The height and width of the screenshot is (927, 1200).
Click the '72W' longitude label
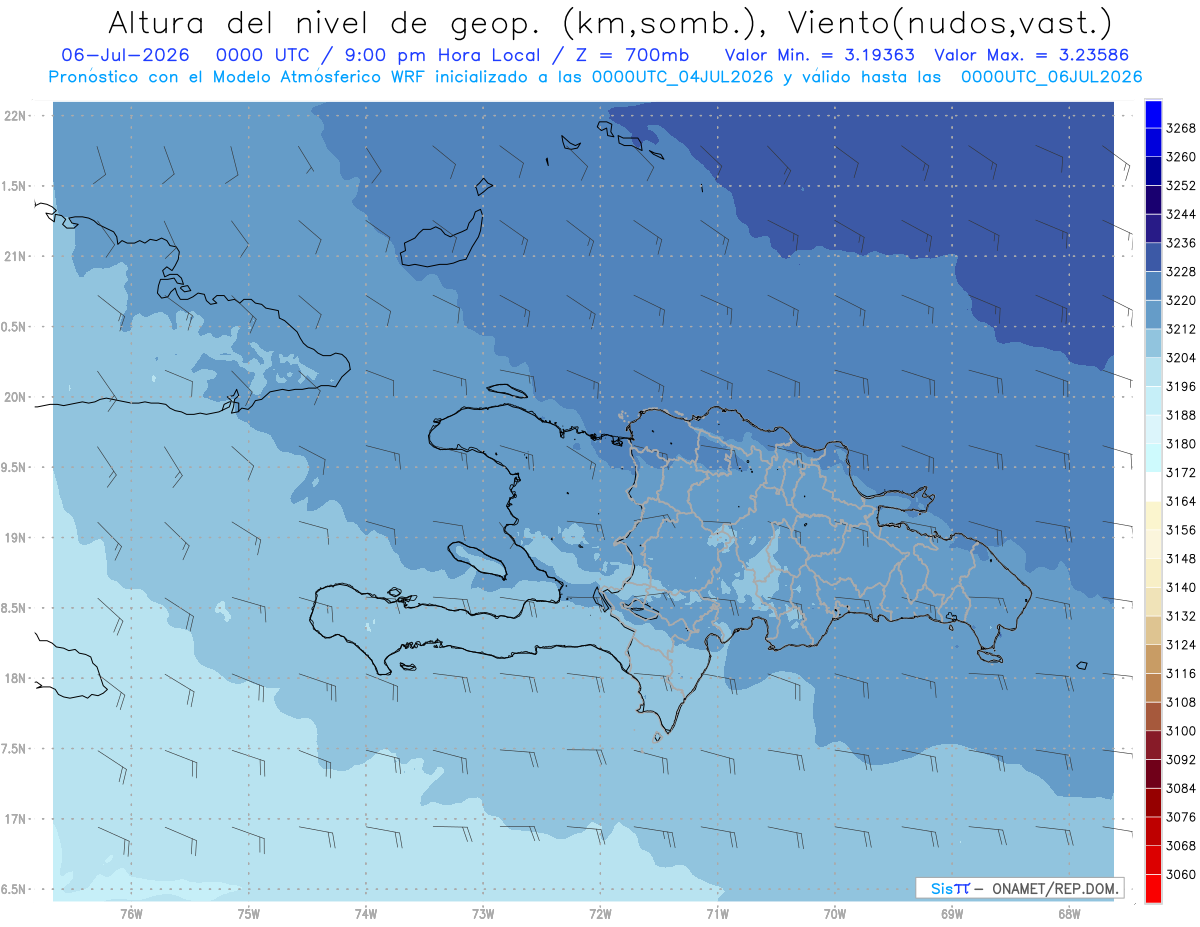tap(600, 913)
